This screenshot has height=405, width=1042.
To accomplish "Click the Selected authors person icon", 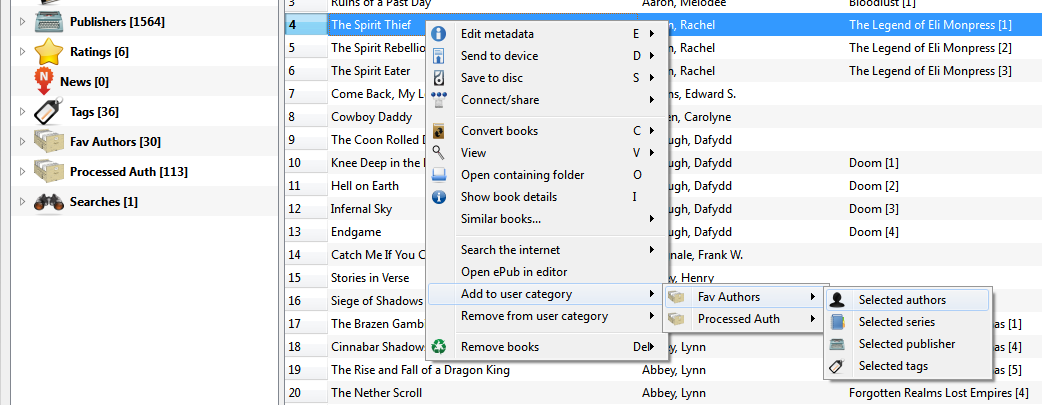I will click(838, 299).
